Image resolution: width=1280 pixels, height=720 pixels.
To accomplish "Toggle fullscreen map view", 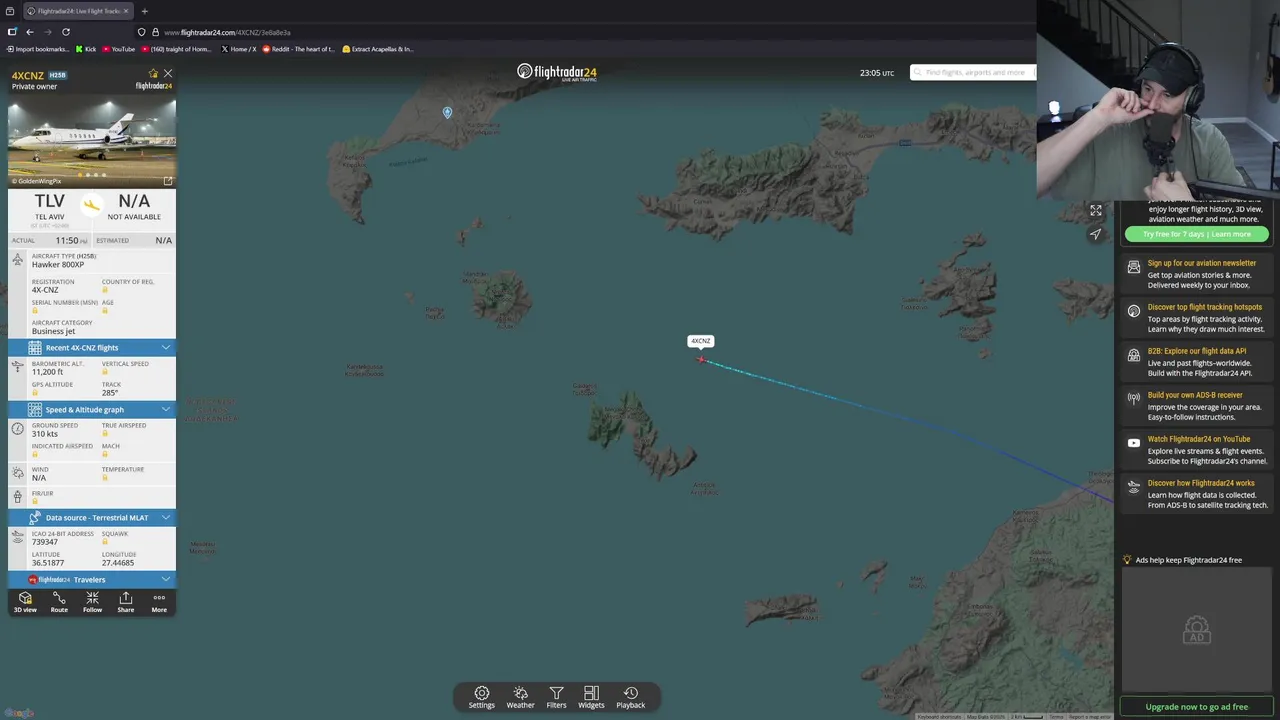I will pyautogui.click(x=1096, y=210).
